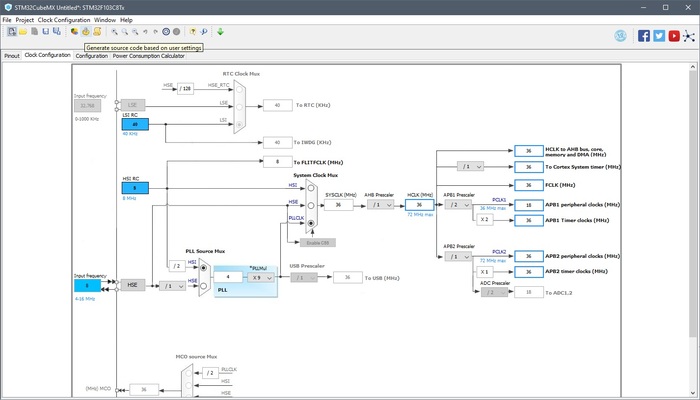700x400 pixels.
Task: Click the HSE oscillator block
Action: click(133, 285)
